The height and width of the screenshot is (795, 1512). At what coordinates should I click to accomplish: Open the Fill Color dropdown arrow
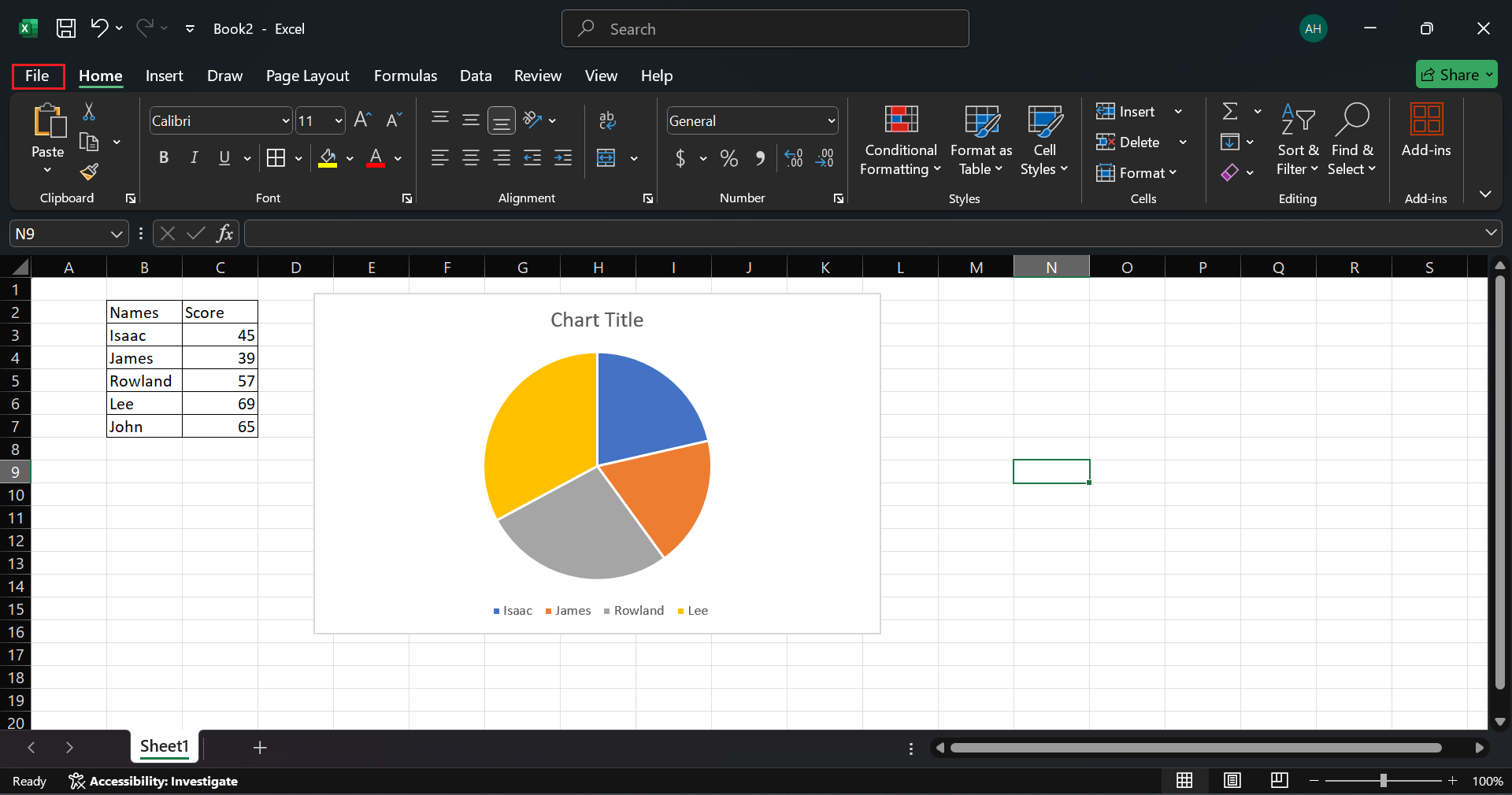tap(351, 158)
